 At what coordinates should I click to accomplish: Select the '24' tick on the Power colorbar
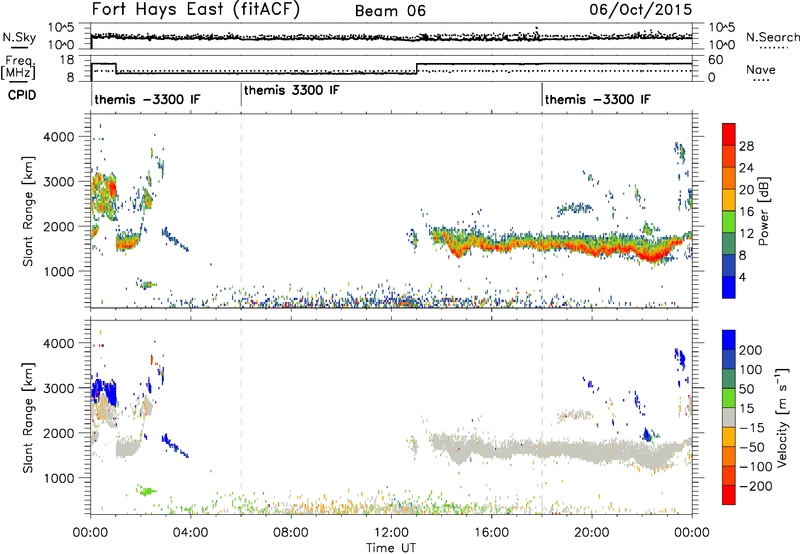pyautogui.click(x=746, y=168)
